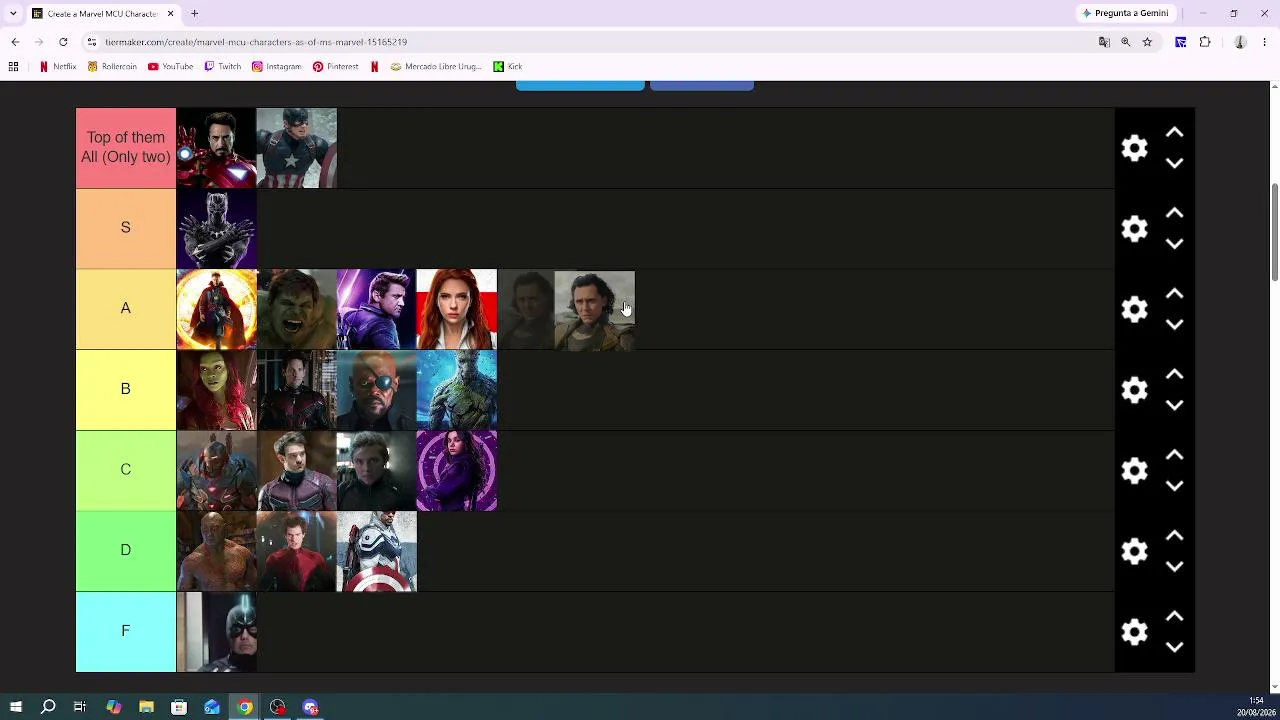Open settings gear for the D tier row
Viewport: 1280px width, 720px height.
coord(1134,551)
